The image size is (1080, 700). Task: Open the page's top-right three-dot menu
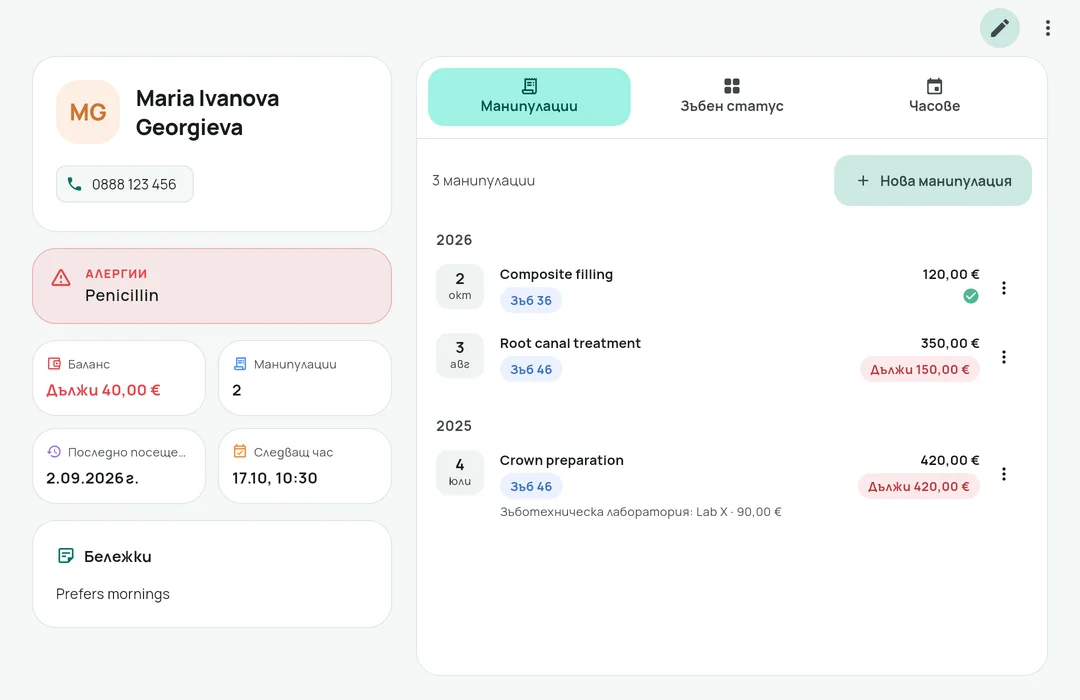[x=1048, y=28]
